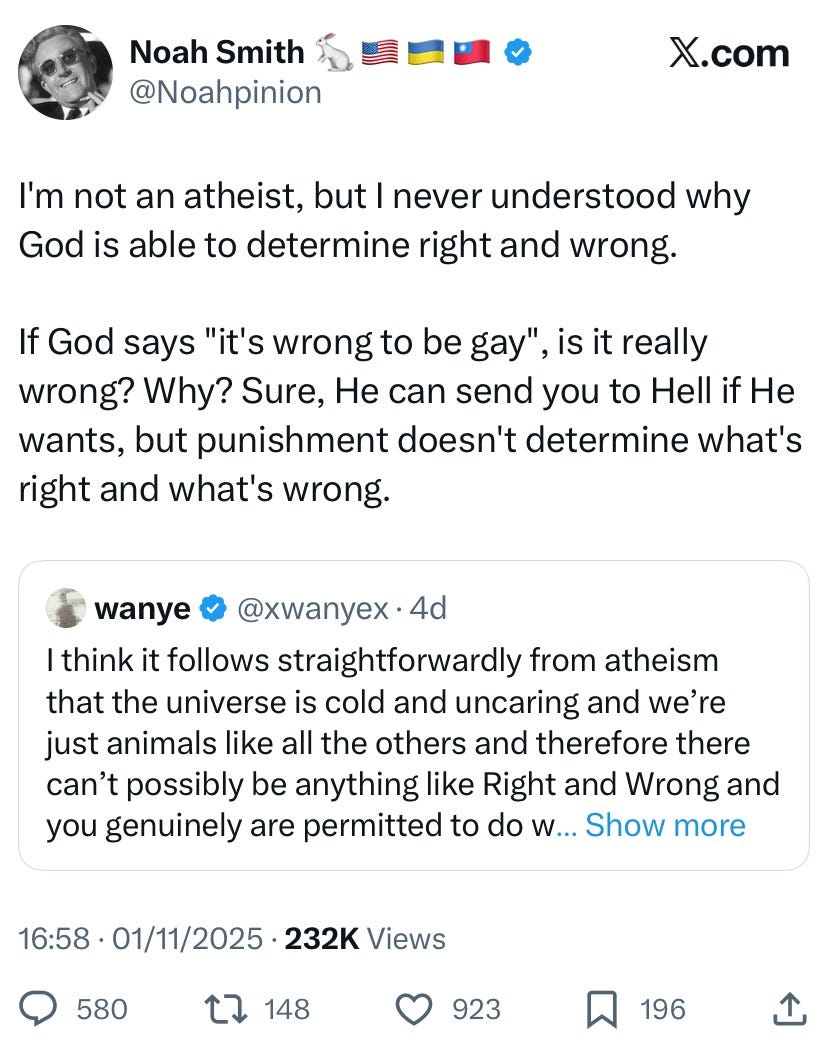Screen dimensions: 828x1044
Task: Click the X.com logo
Action: click(728, 53)
